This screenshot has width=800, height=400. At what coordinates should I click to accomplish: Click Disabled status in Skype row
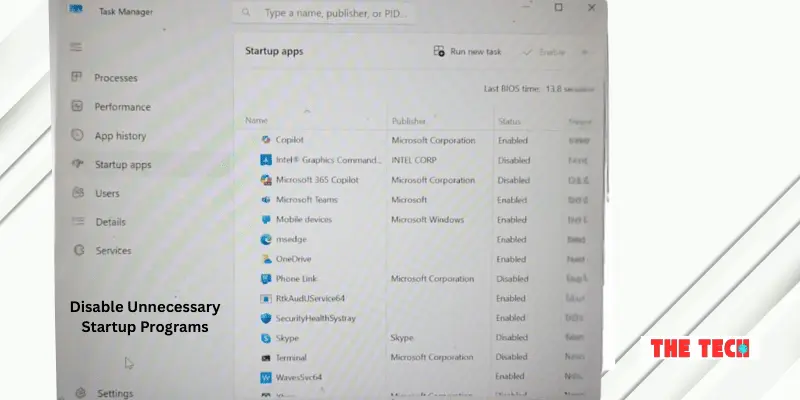coord(512,337)
